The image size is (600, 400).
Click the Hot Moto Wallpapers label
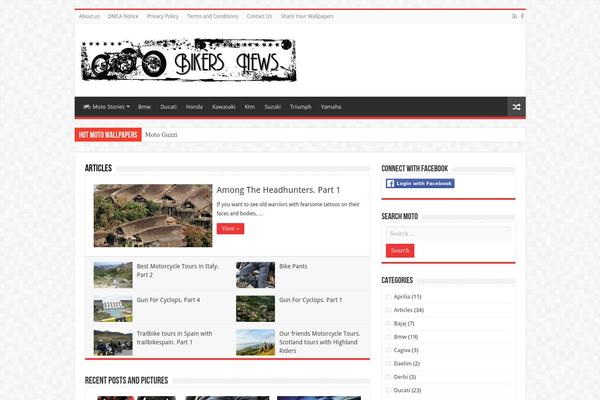coord(108,135)
